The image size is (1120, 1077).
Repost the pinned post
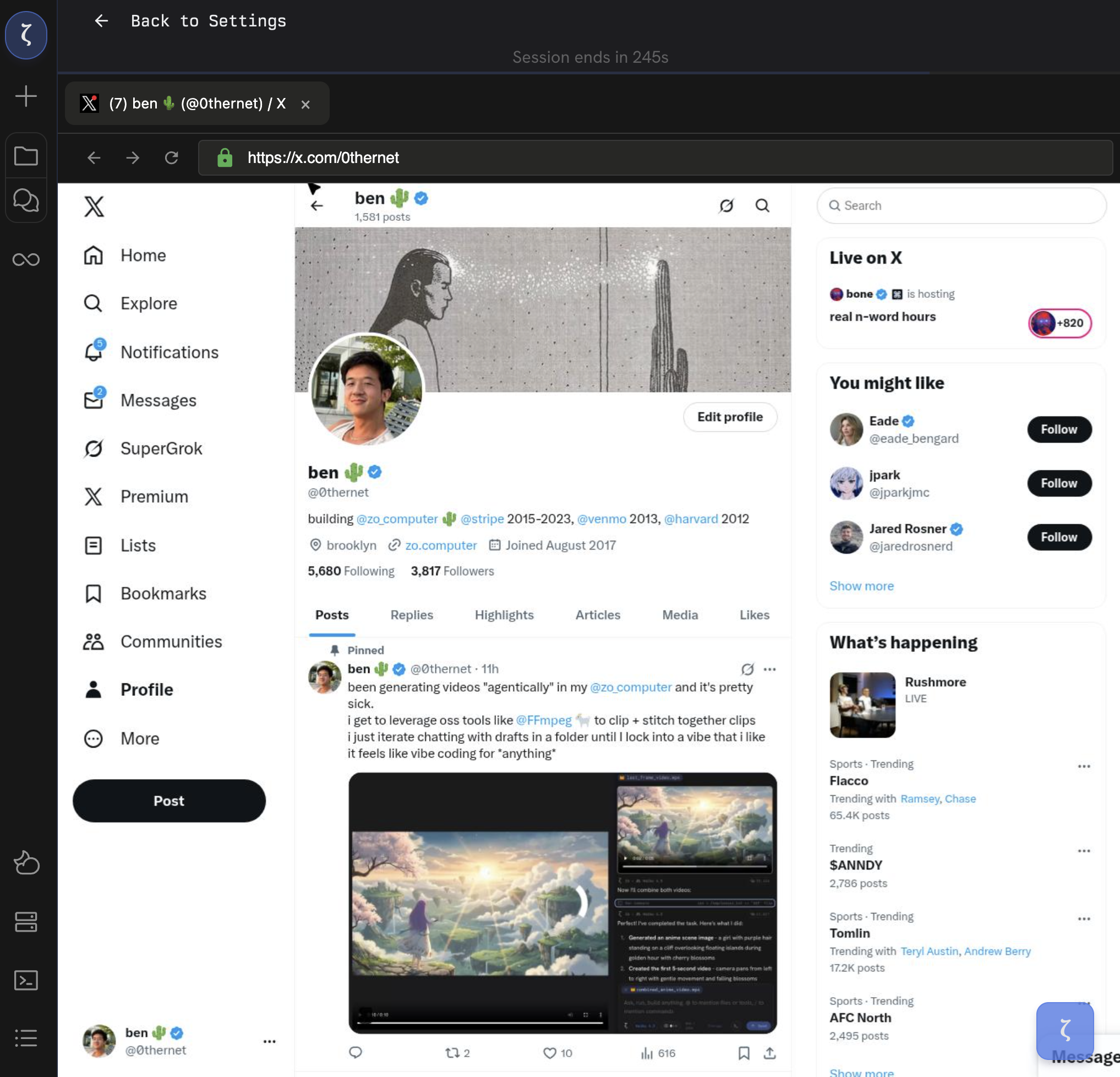(452, 1052)
